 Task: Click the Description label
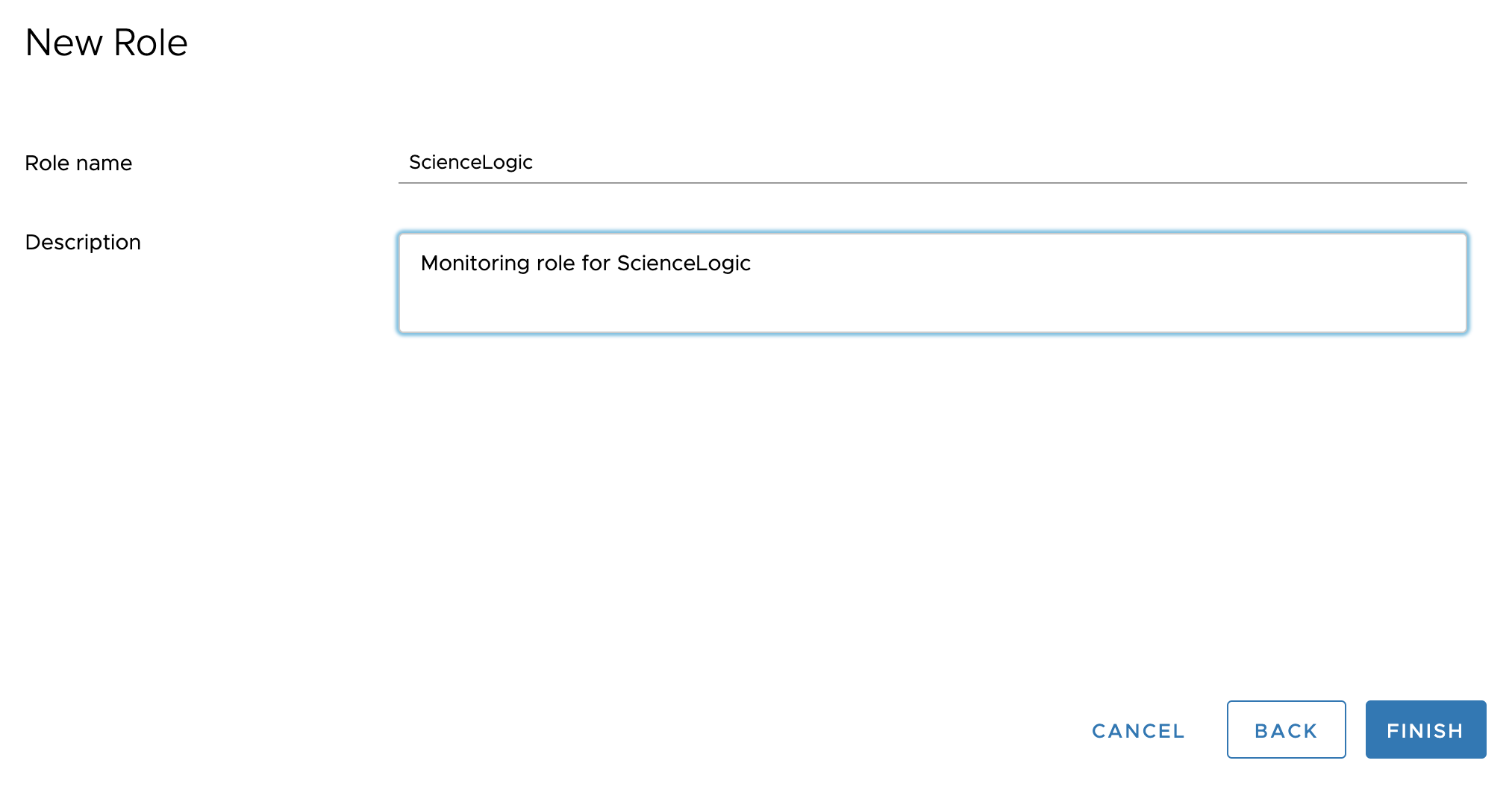(83, 242)
